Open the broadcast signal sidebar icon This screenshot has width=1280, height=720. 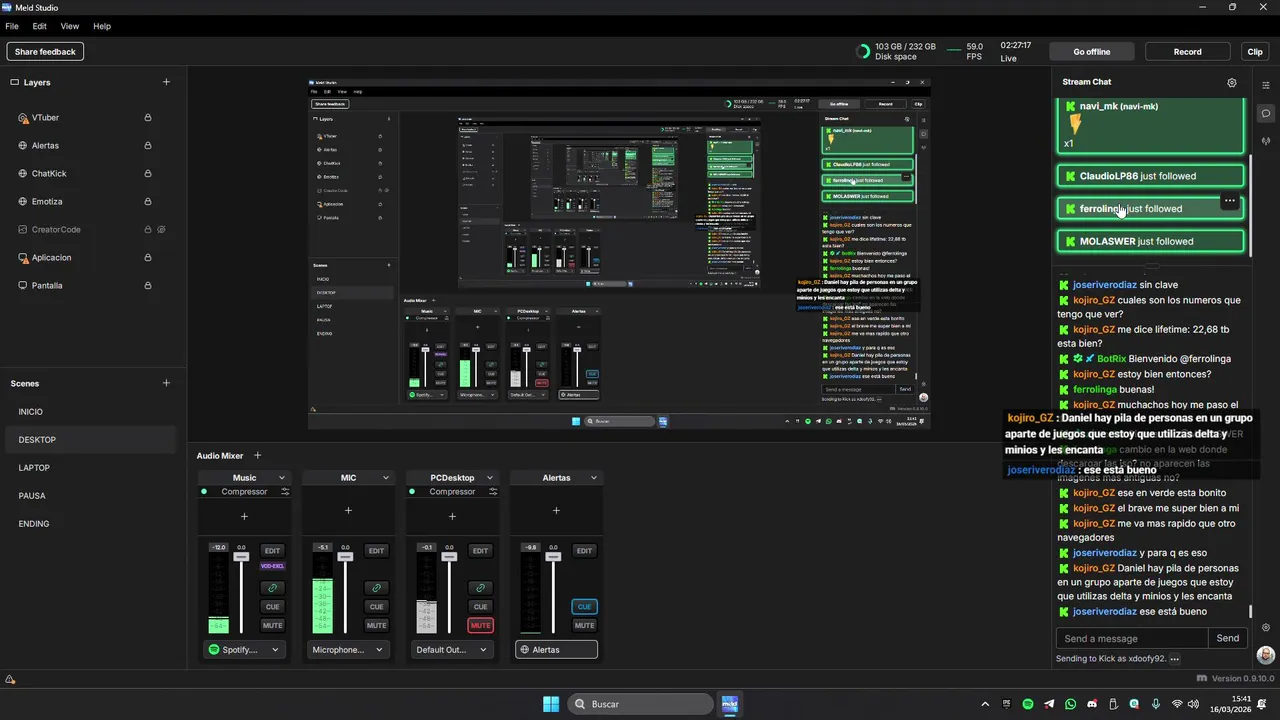coord(1266,141)
